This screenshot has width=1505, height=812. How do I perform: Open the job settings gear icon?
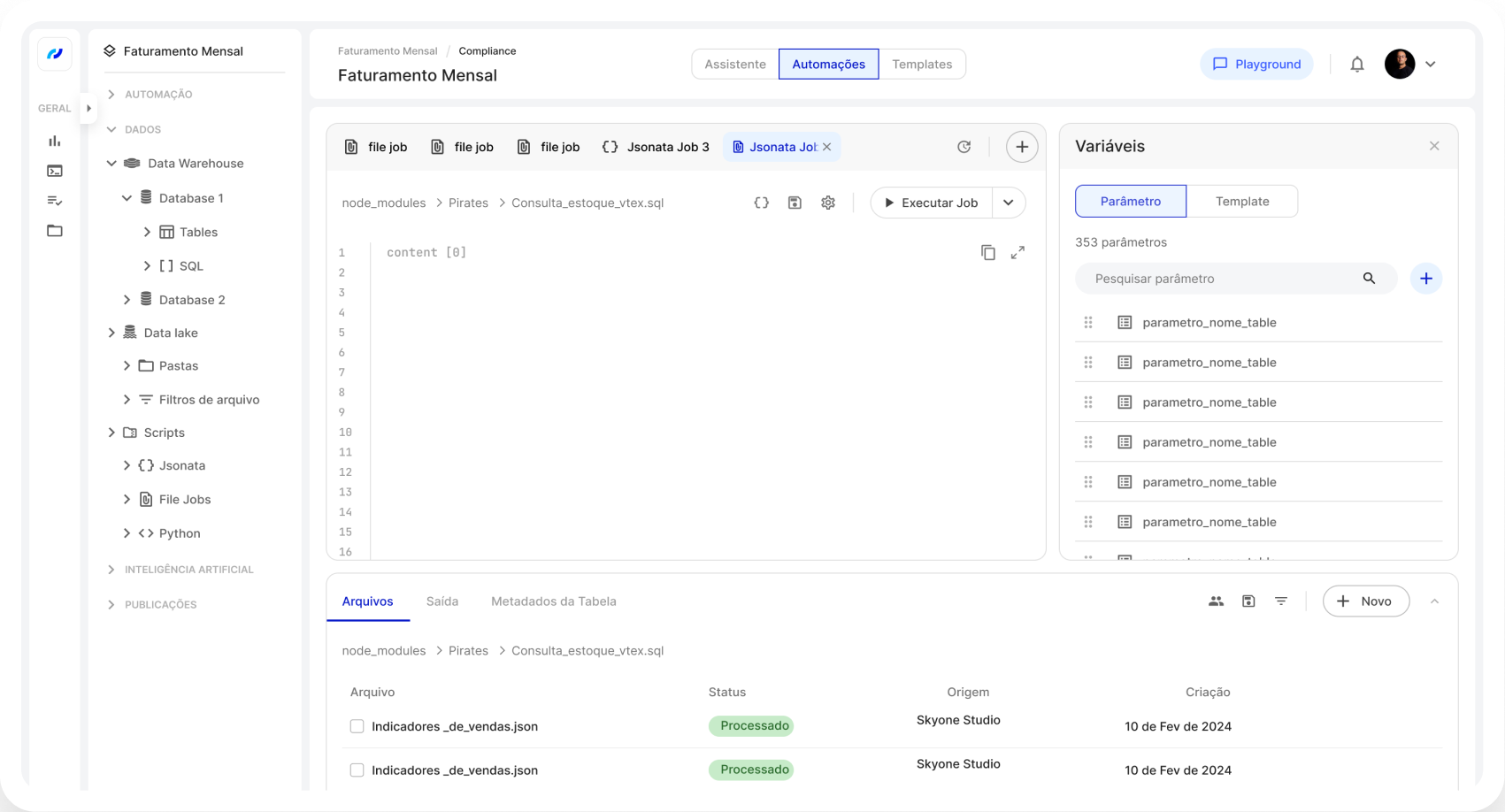827,203
